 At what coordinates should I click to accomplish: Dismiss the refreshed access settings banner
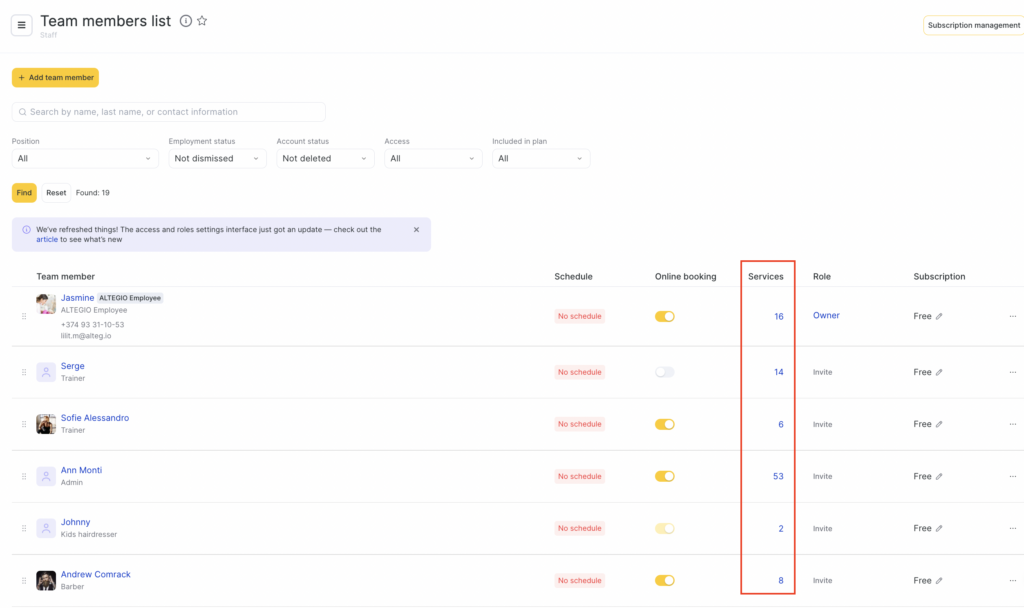click(417, 230)
